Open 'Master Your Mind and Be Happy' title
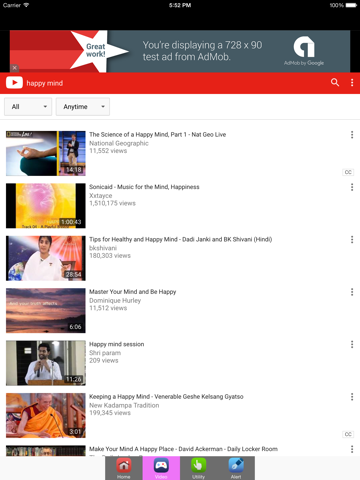This screenshot has width=360, height=480. tap(132, 292)
